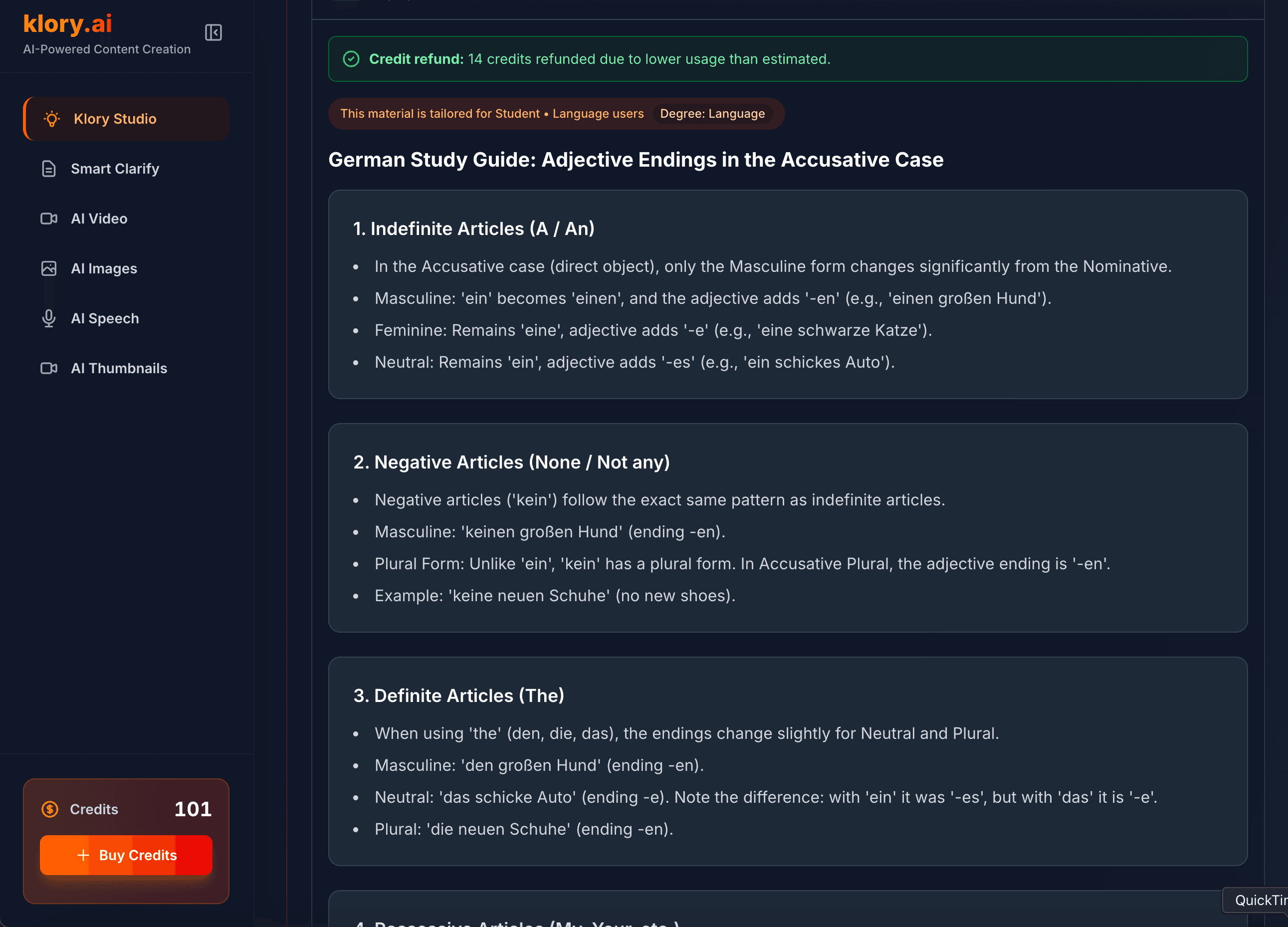Open AI Video via its camera icon
Screen dimensions: 1288x927
(49, 218)
